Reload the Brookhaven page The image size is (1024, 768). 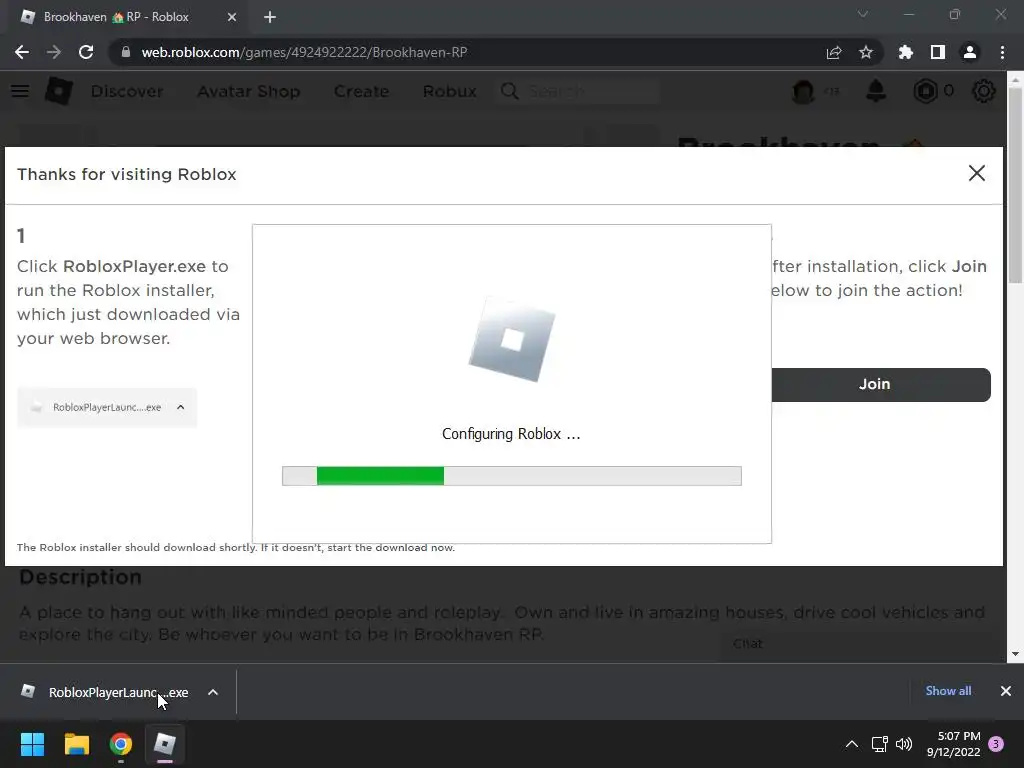[x=86, y=52]
